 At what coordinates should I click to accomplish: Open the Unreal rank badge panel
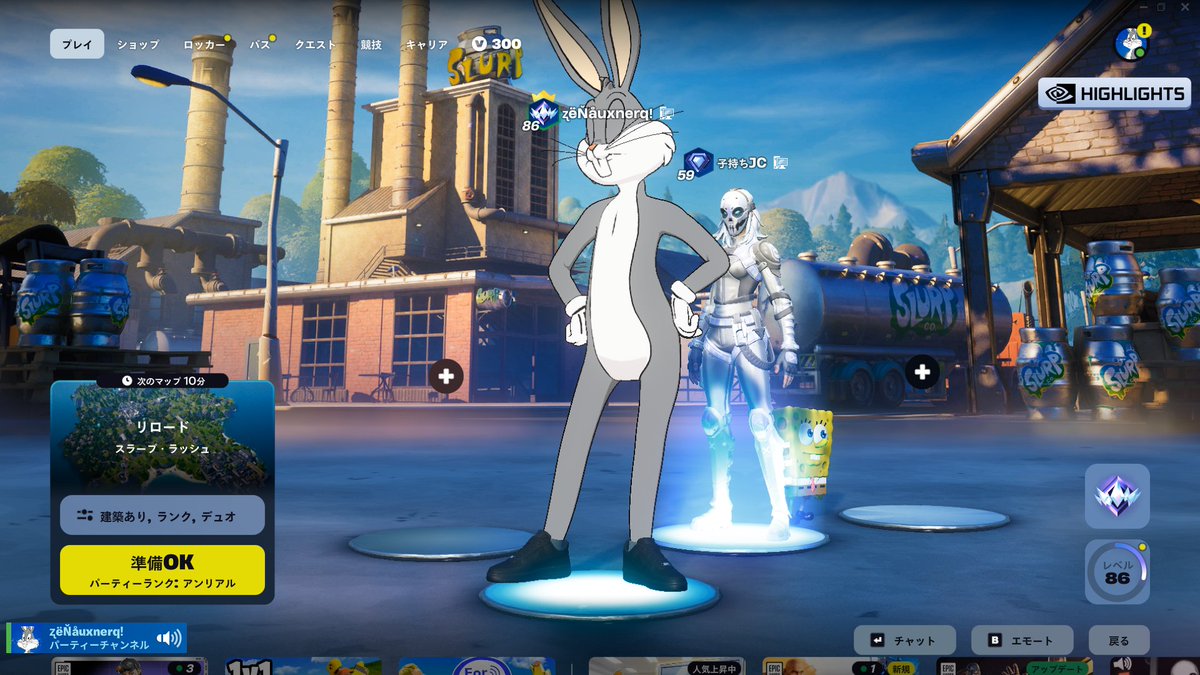(x=1117, y=496)
